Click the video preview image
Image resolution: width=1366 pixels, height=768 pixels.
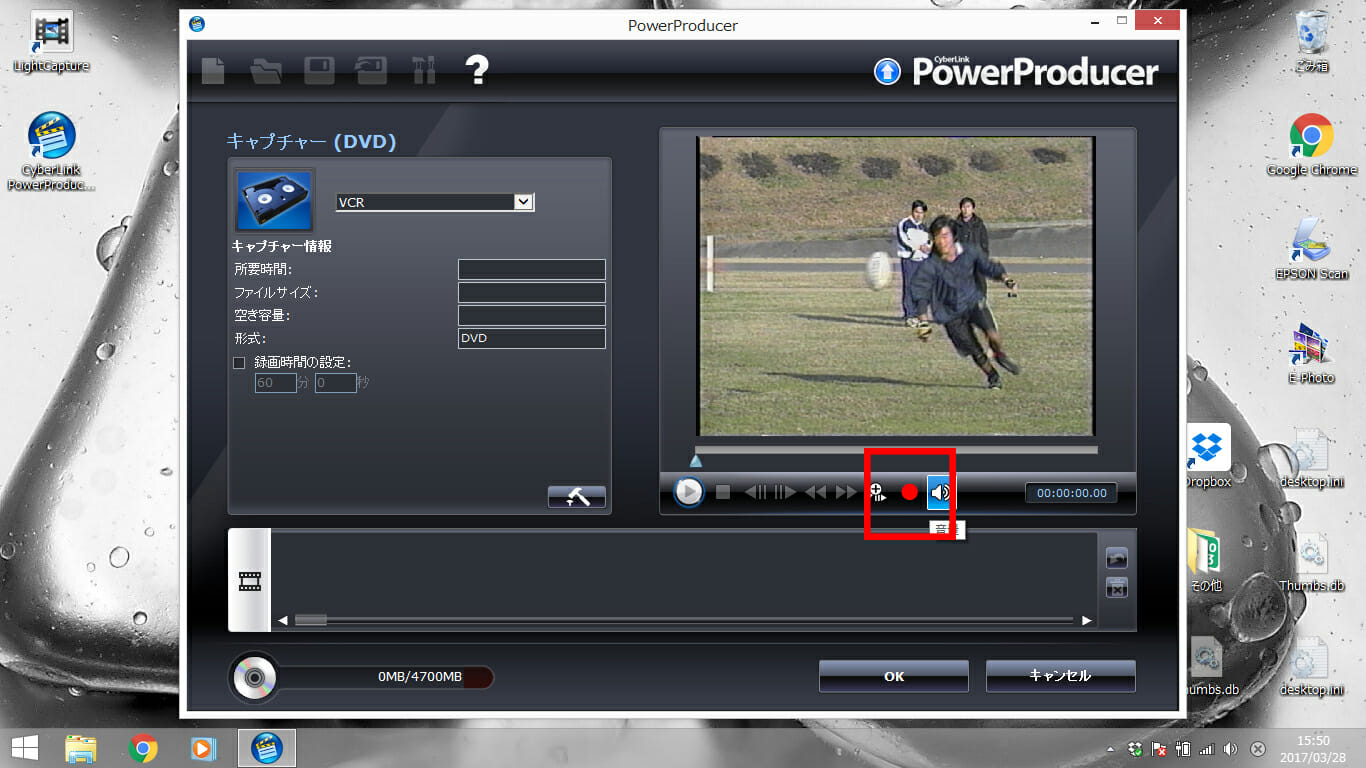tap(896, 286)
